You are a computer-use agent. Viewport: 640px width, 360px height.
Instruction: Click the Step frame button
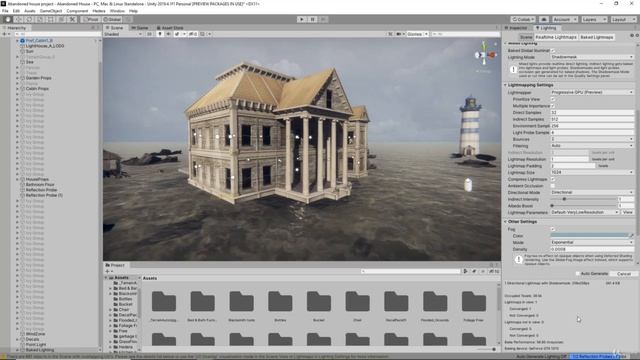pos(323,19)
